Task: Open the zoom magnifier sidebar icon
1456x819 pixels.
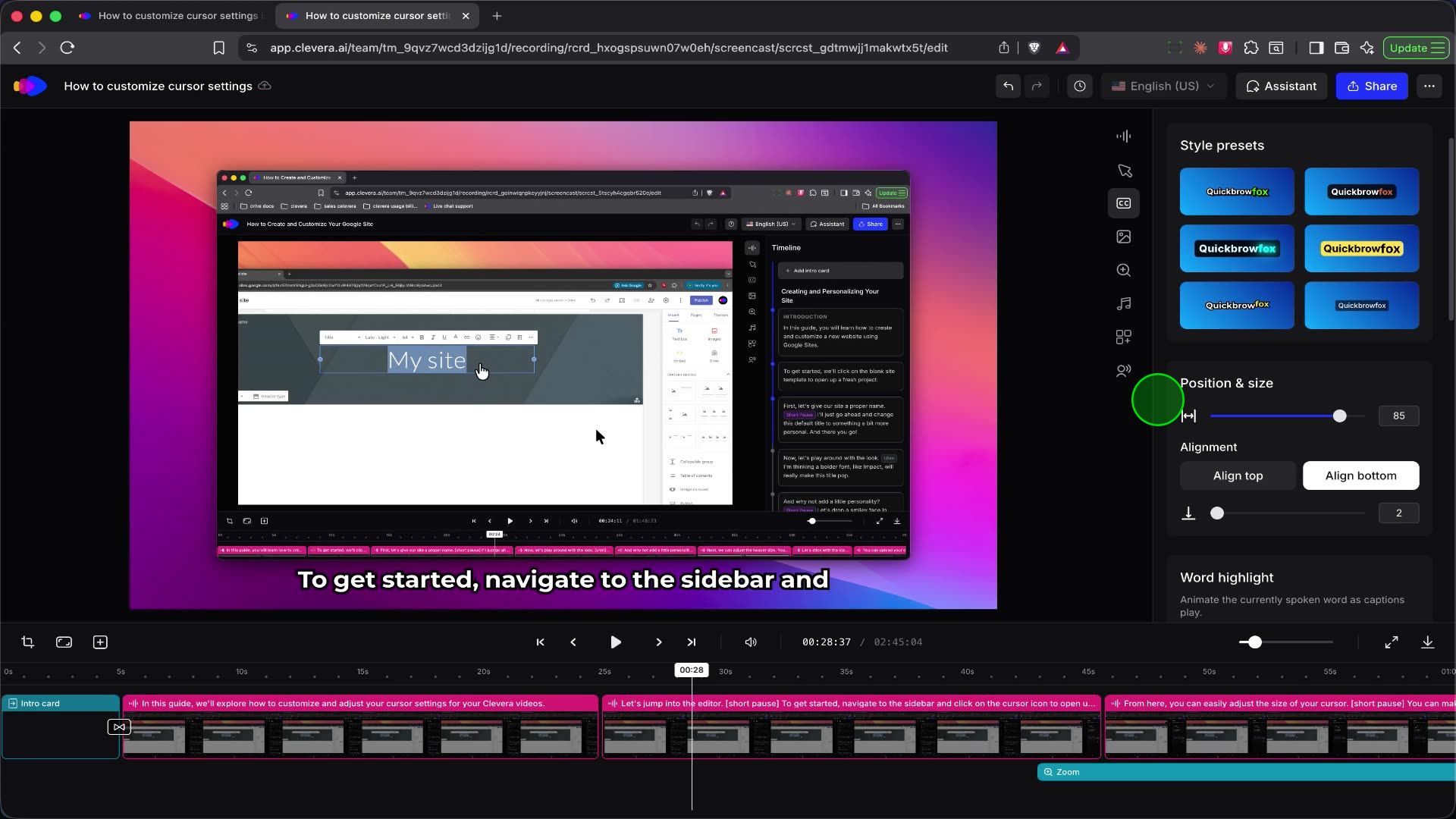Action: pyautogui.click(x=1124, y=270)
